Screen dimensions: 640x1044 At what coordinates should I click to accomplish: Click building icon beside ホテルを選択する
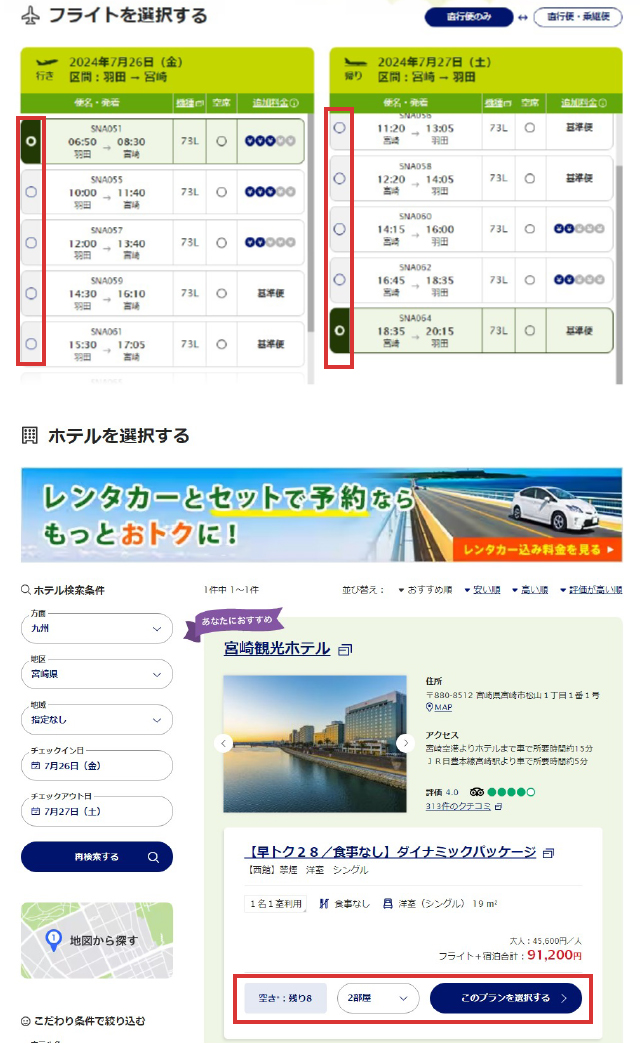(x=30, y=435)
